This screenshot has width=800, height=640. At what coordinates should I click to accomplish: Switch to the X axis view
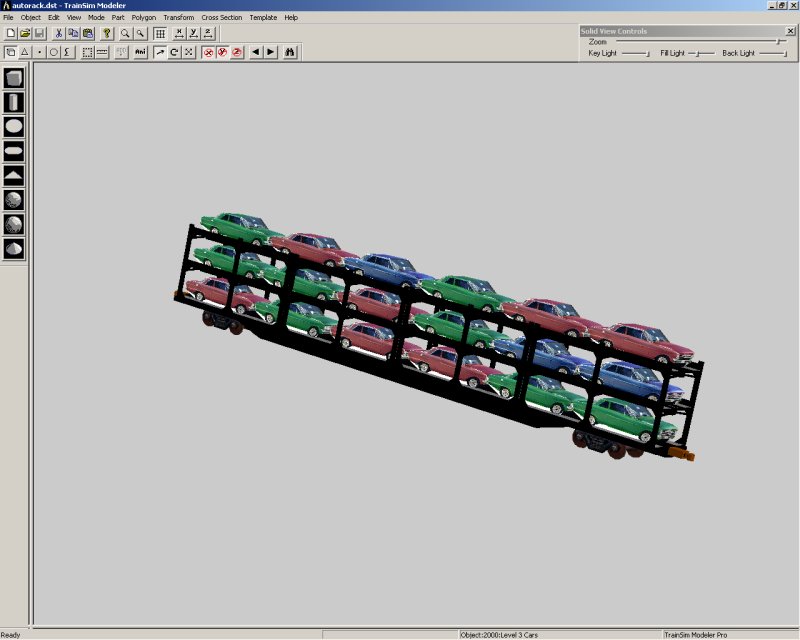click(179, 34)
